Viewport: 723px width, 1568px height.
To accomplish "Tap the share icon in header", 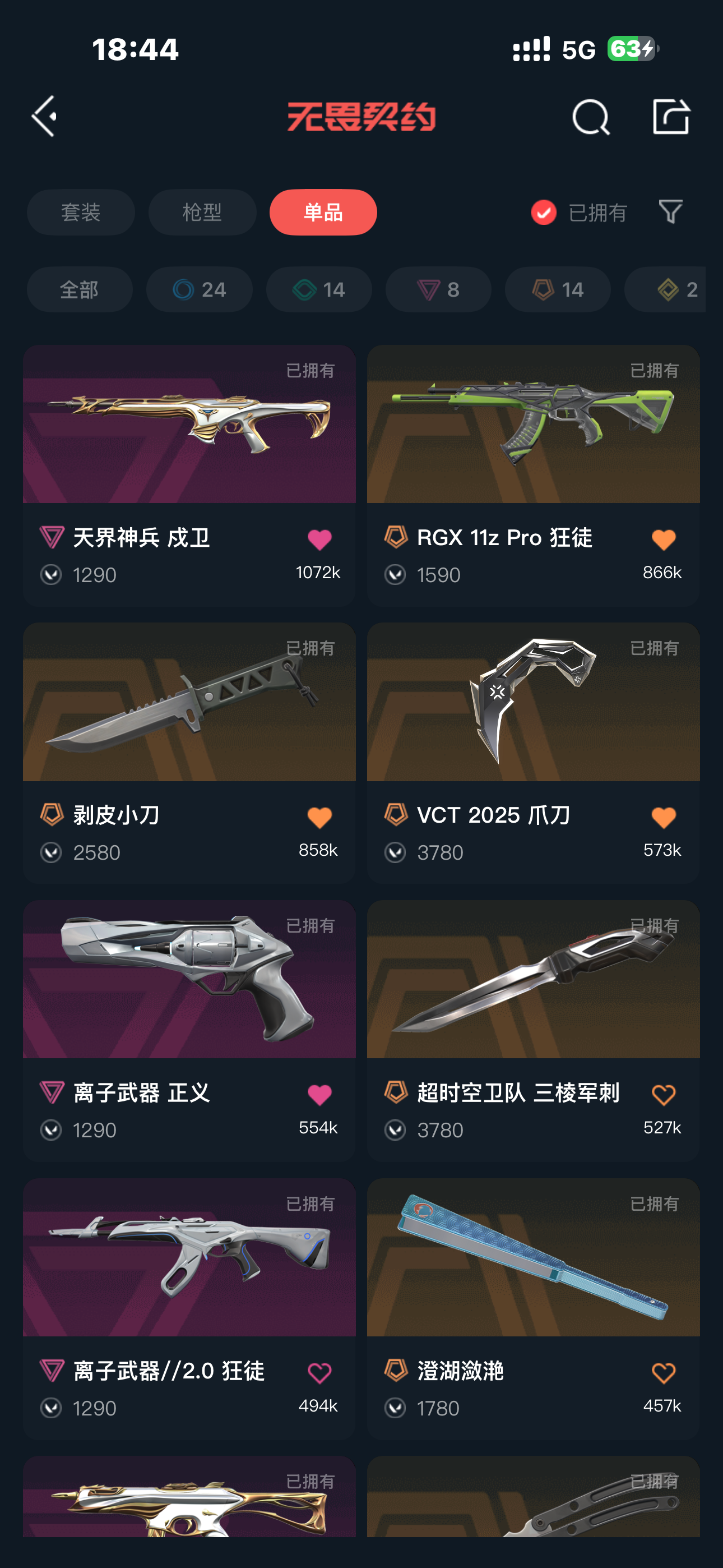I will [x=671, y=116].
